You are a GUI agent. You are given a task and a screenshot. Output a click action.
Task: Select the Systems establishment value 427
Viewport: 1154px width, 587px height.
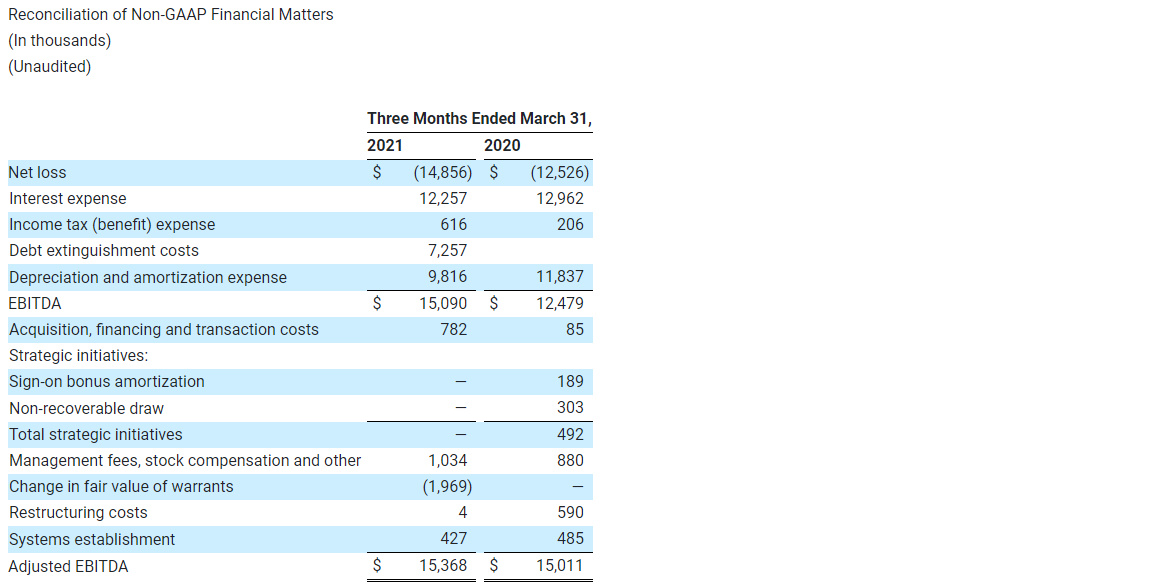[455, 538]
